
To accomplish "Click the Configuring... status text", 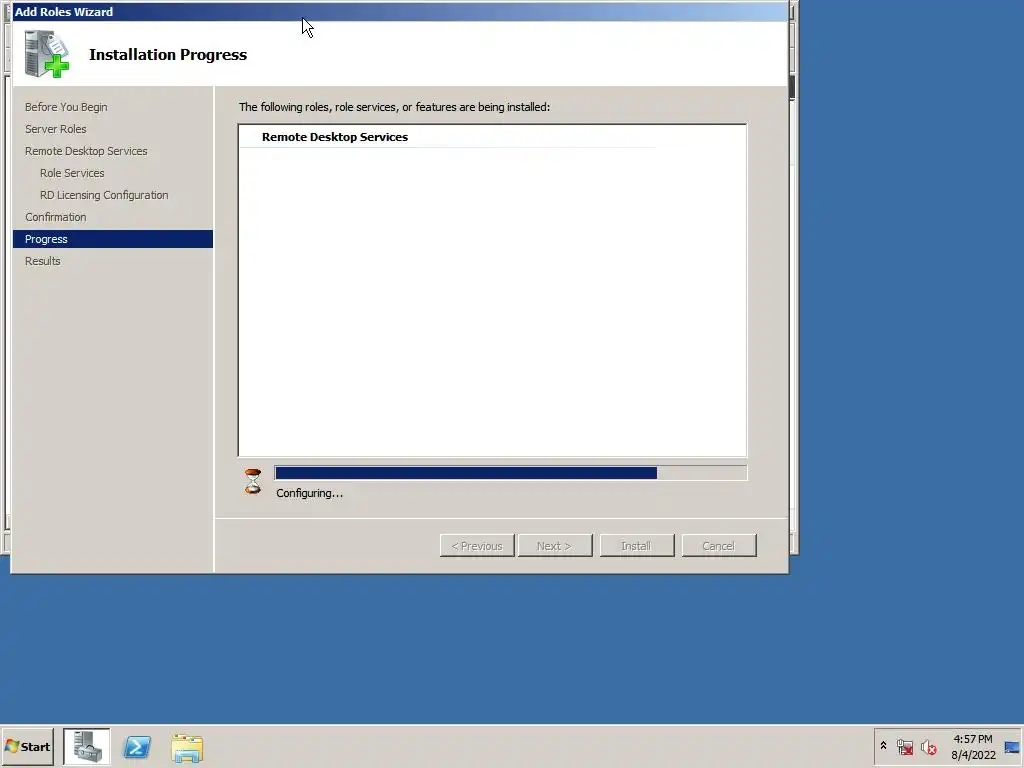I will pyautogui.click(x=309, y=494).
